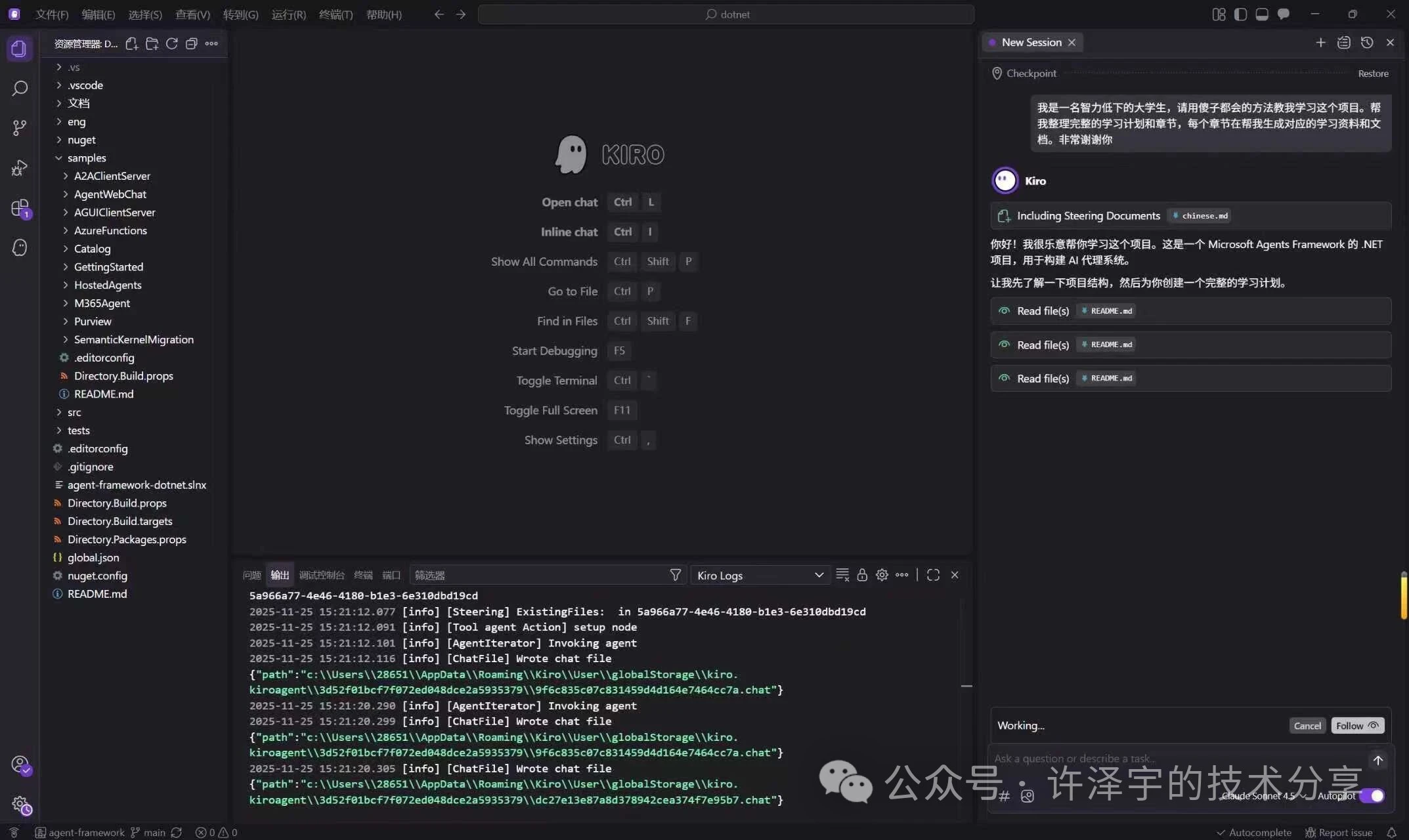Open the 终端(T) menu

pyautogui.click(x=336, y=14)
